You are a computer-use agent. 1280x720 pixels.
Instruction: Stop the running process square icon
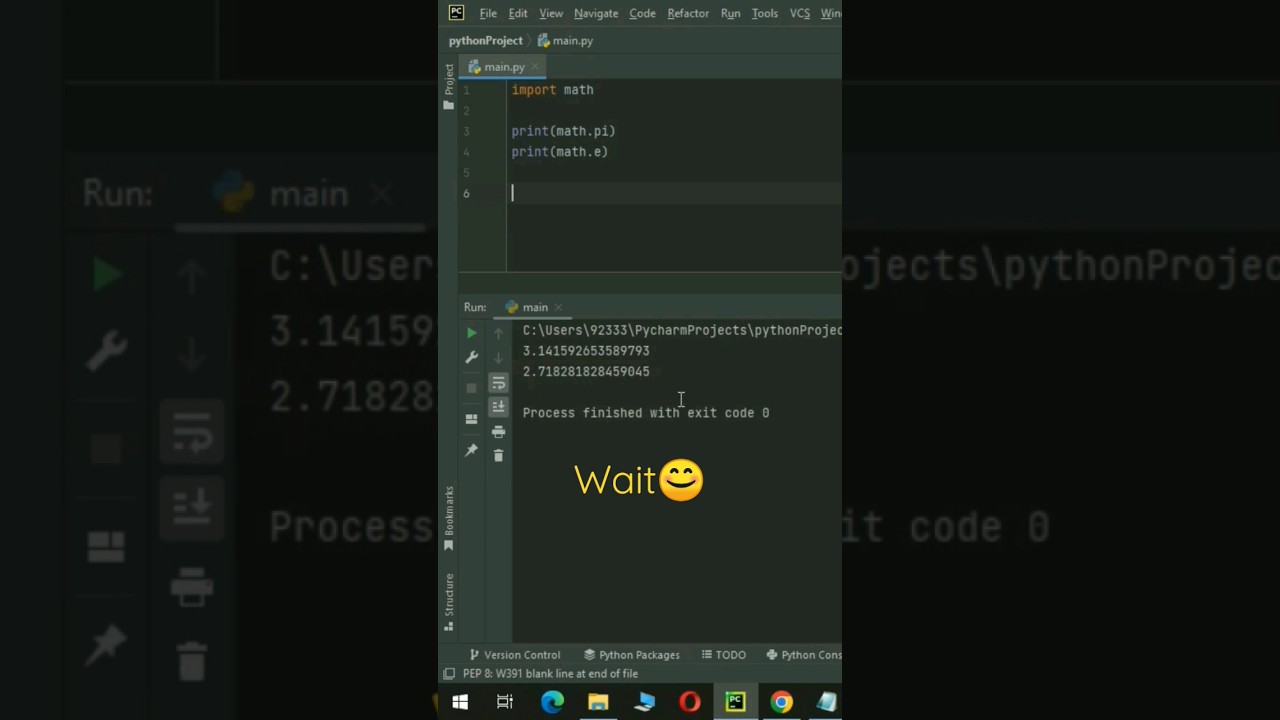coord(472,388)
